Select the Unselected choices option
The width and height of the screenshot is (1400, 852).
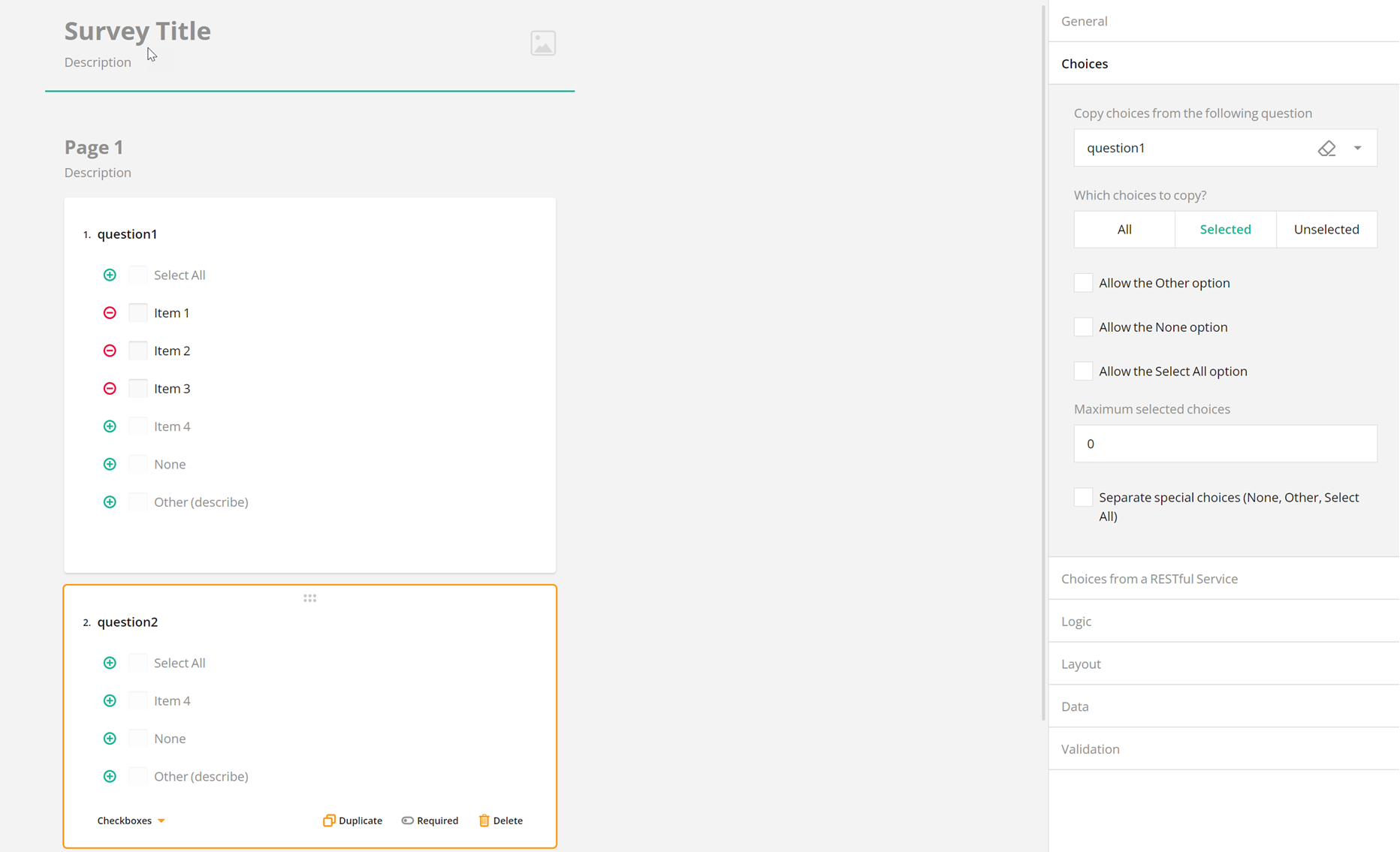tap(1326, 229)
